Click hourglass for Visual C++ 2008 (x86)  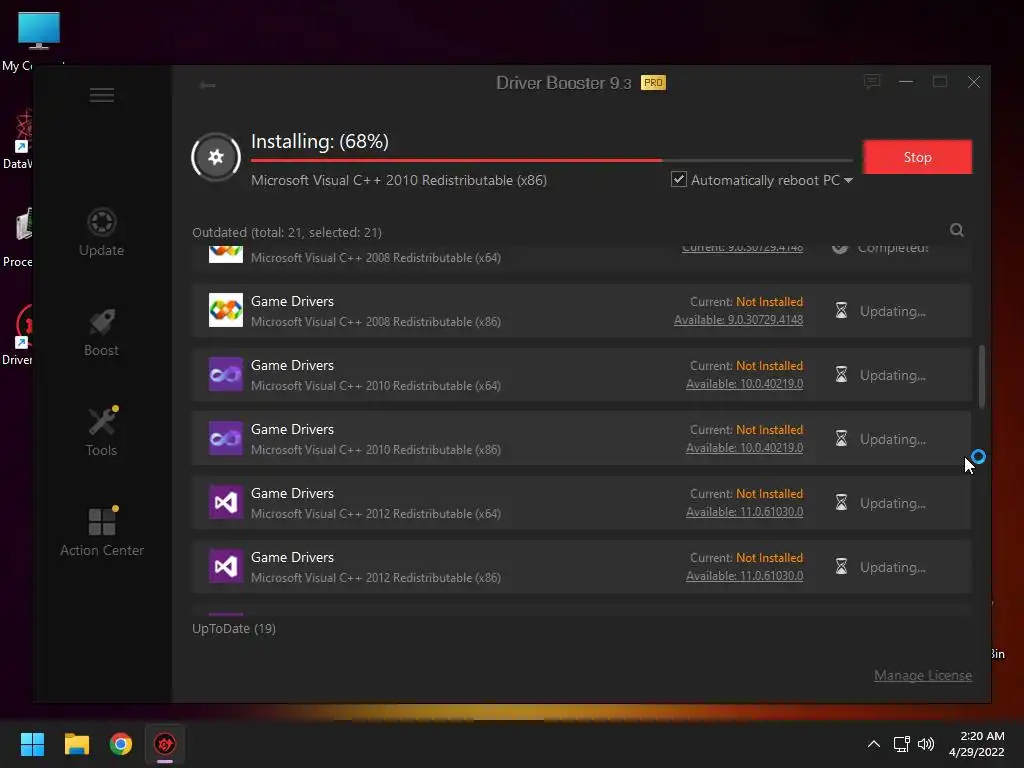[x=841, y=310]
